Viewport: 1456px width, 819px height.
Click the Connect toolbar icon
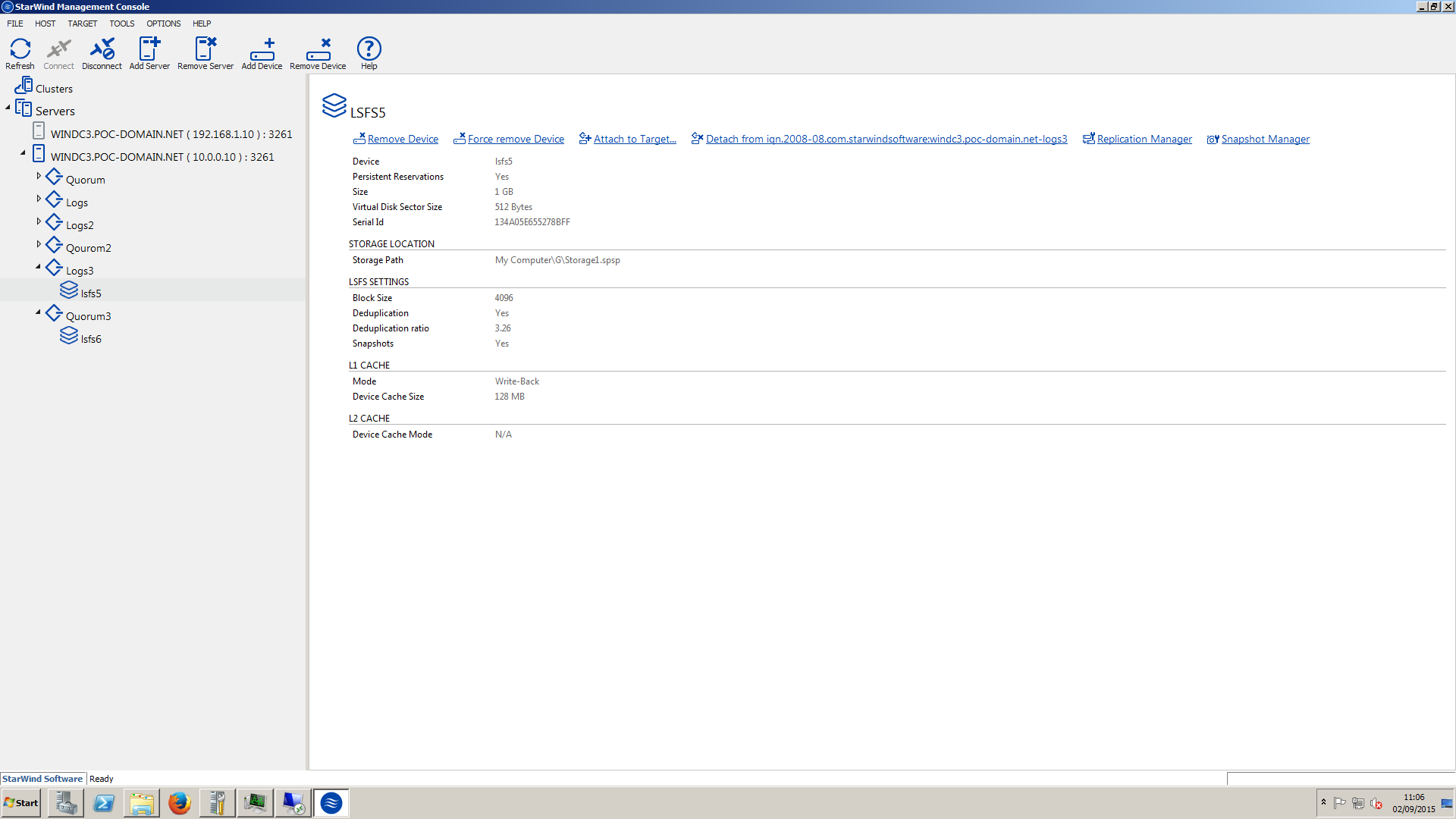click(x=58, y=53)
